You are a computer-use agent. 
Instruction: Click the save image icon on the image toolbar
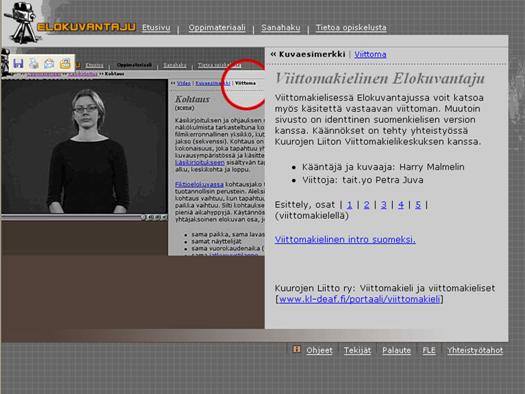pyautogui.click(x=18, y=63)
